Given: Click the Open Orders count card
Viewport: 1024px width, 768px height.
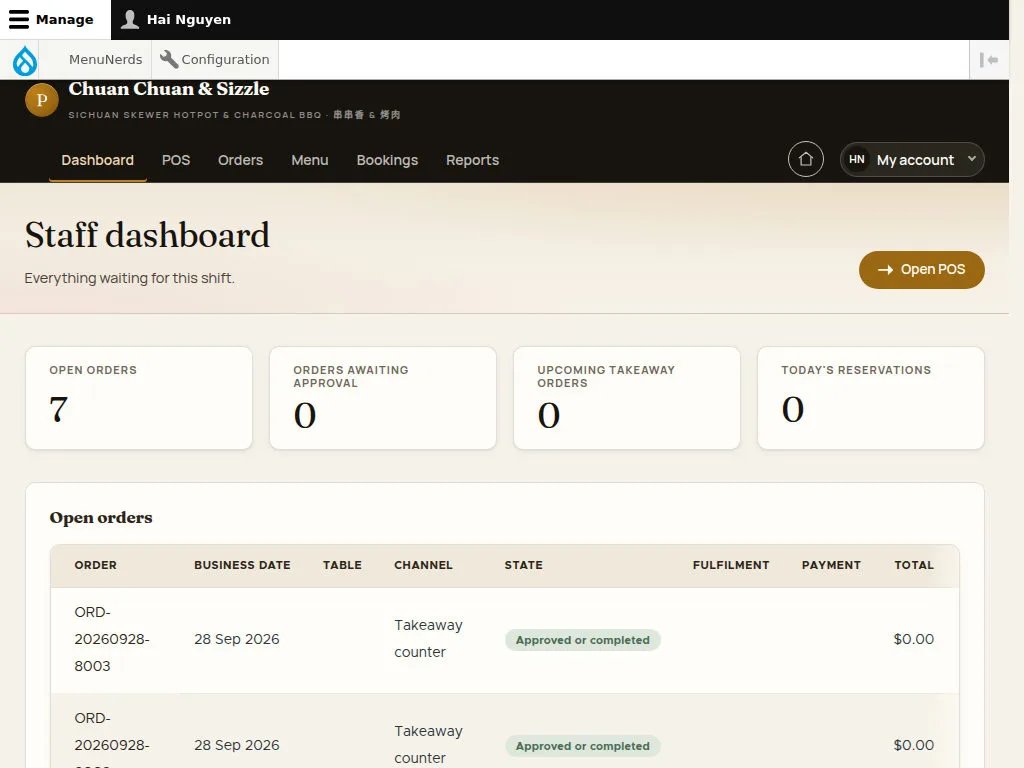Looking at the screenshot, I should pyautogui.click(x=139, y=398).
